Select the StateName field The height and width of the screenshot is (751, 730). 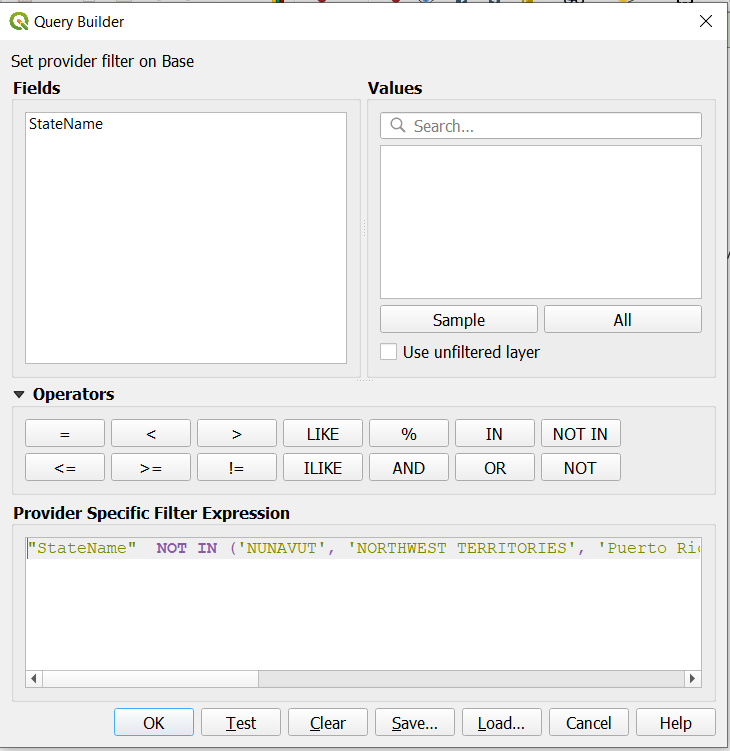tap(66, 124)
